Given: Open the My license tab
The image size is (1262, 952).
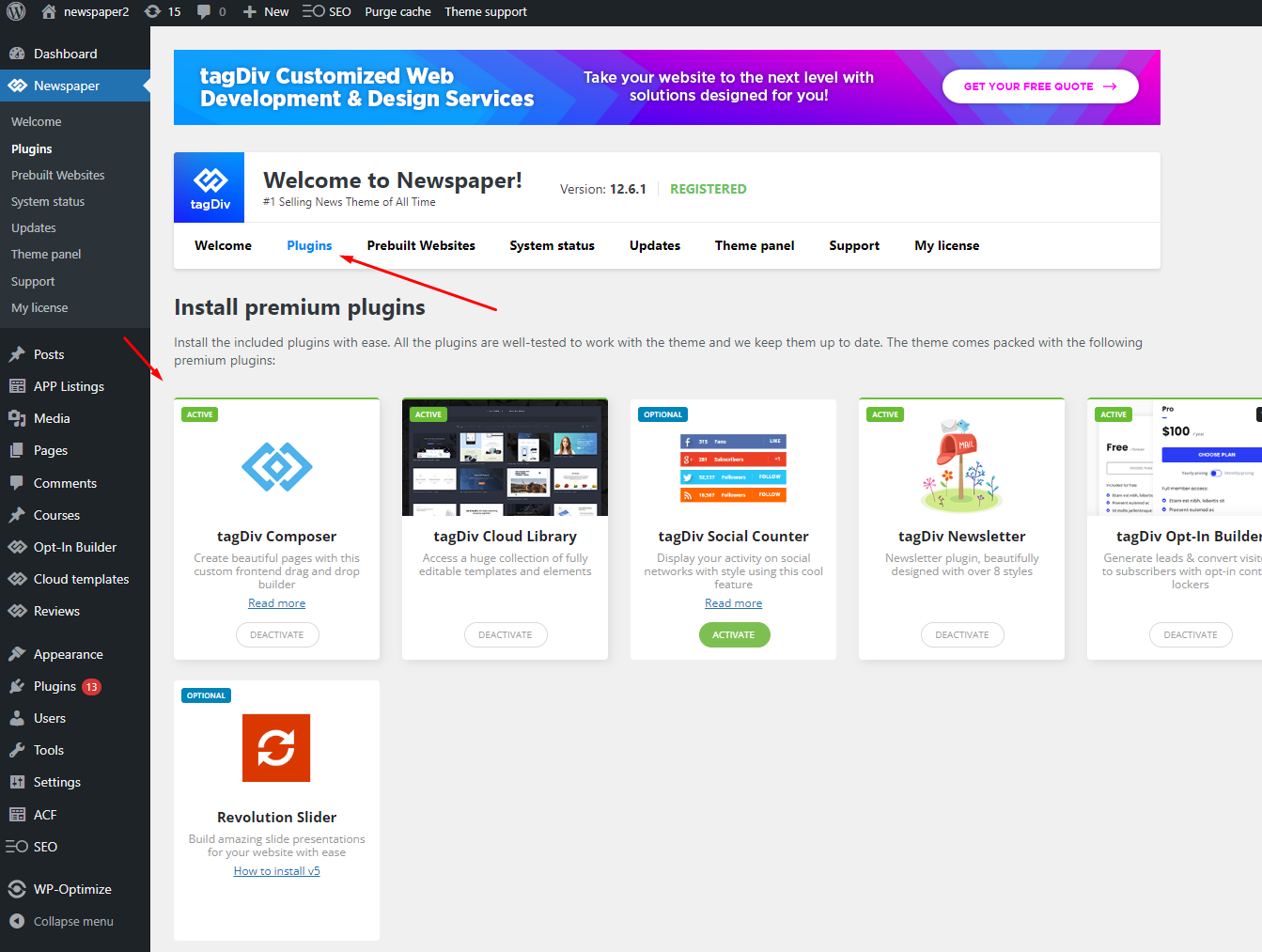Looking at the screenshot, I should 947,245.
